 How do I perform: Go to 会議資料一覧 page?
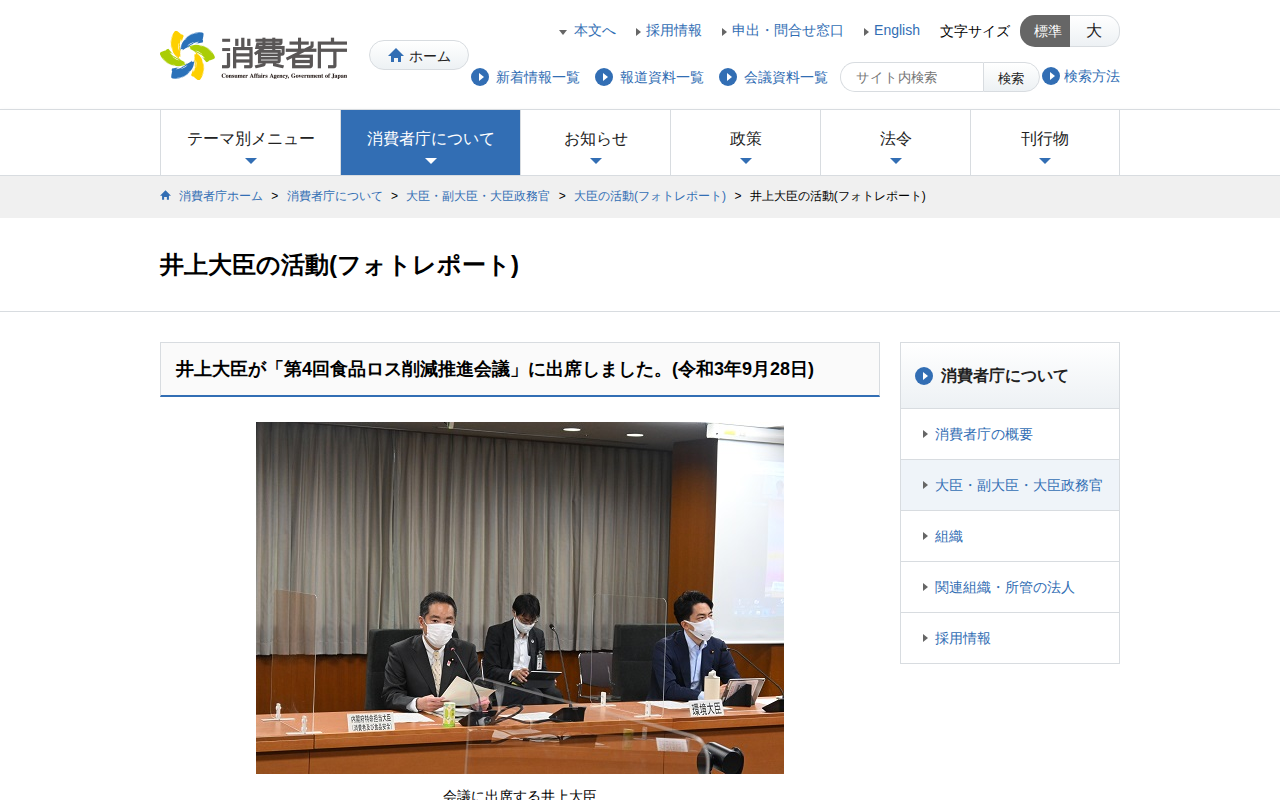pyautogui.click(x=786, y=77)
